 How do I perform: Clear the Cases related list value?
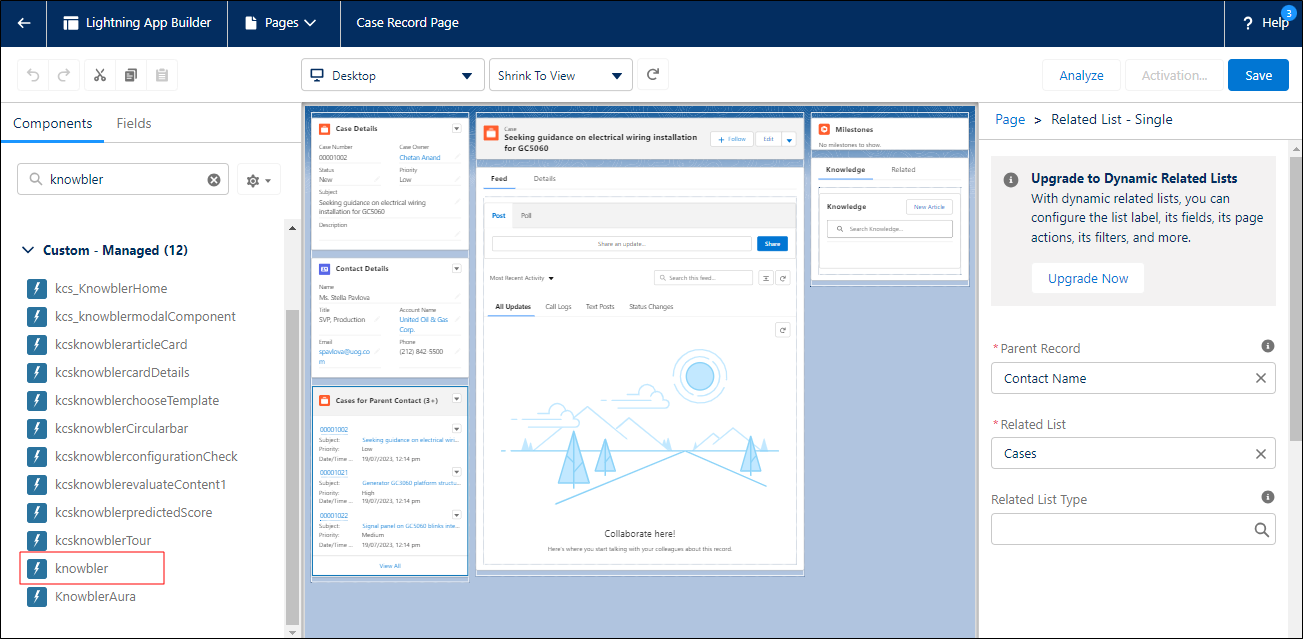click(x=1260, y=453)
